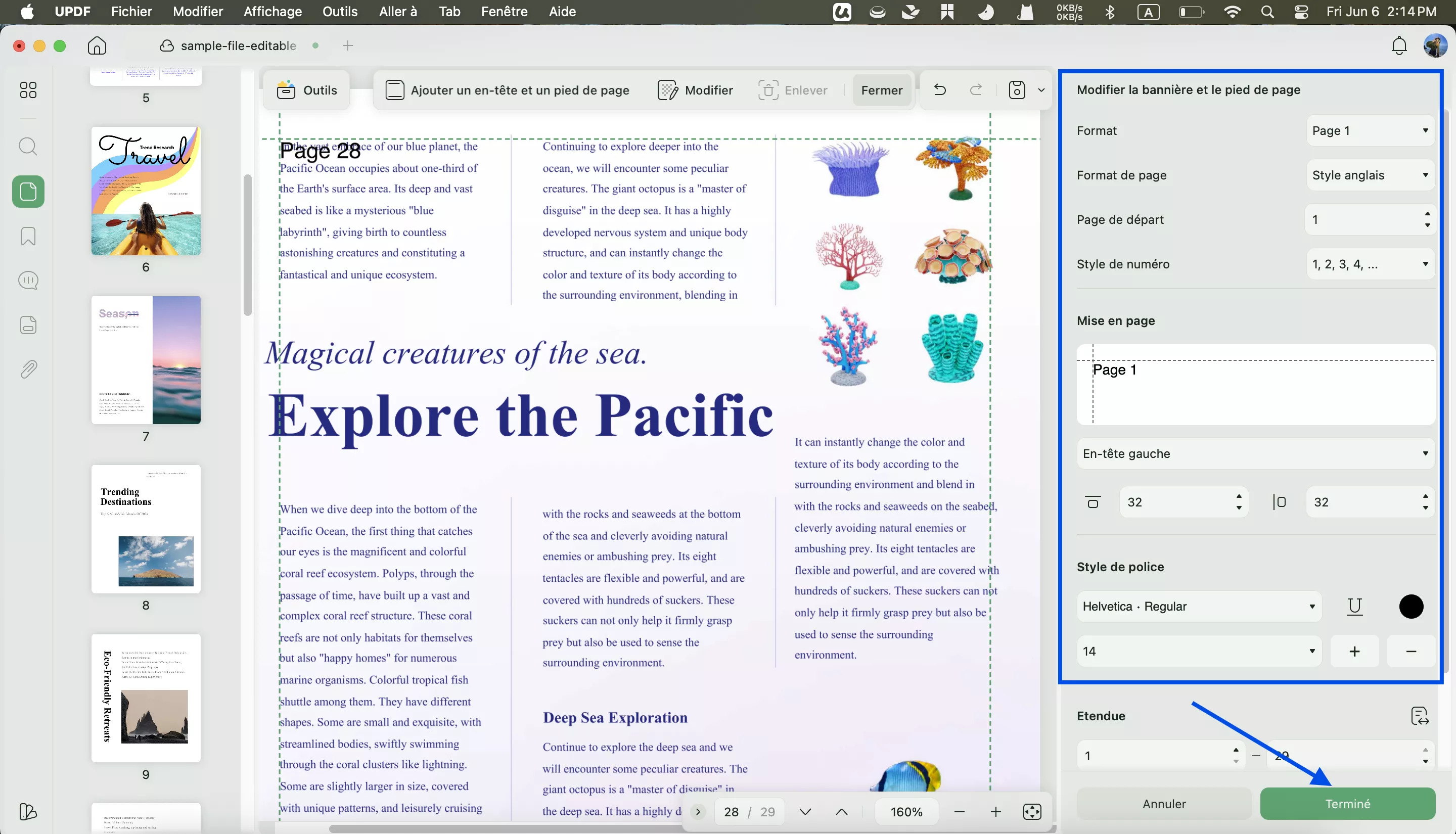Open Format de page Style anglais dropdown
This screenshot has width=1456, height=834.
coord(1371,175)
